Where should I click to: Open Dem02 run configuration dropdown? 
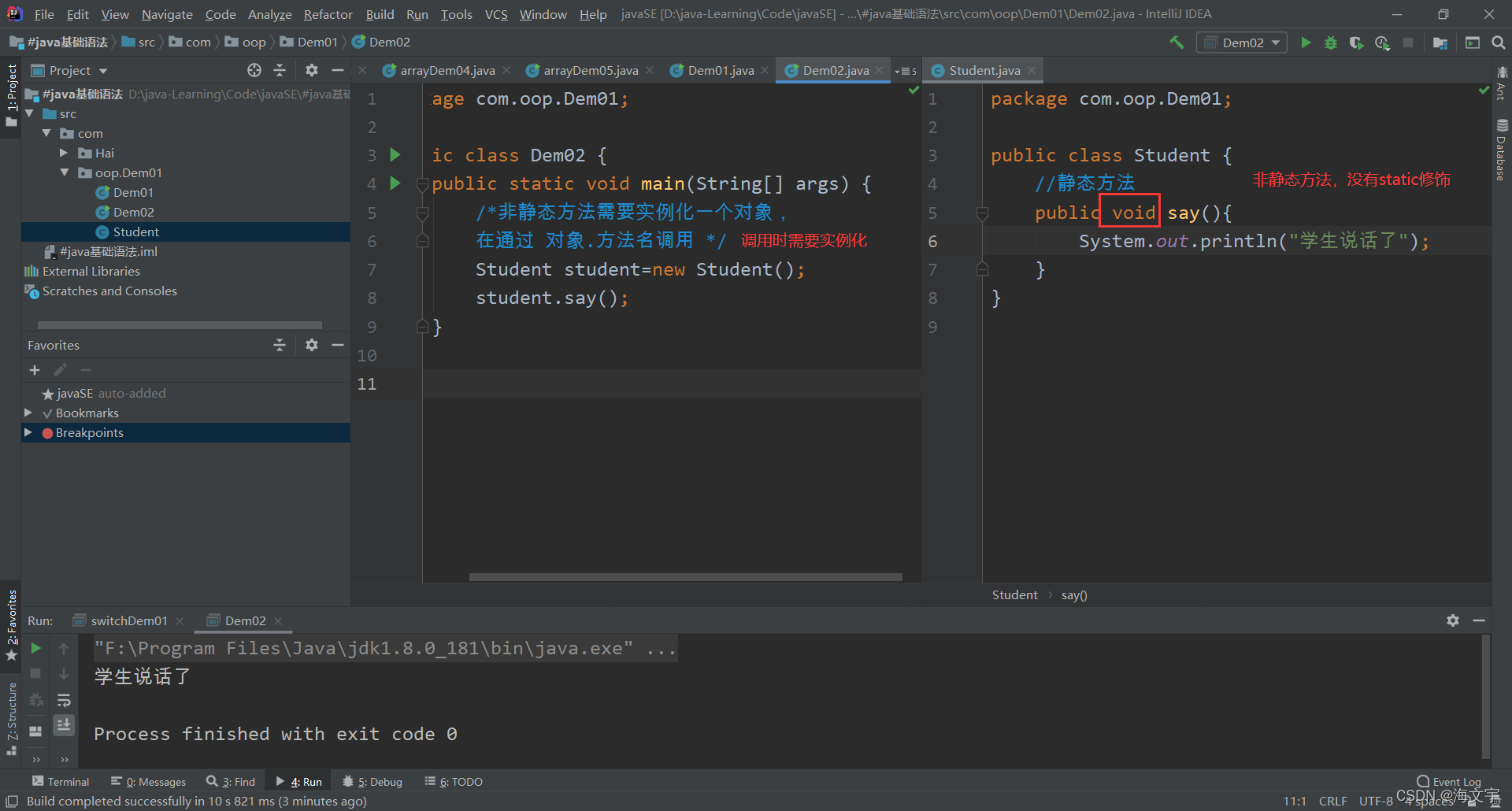point(1242,43)
